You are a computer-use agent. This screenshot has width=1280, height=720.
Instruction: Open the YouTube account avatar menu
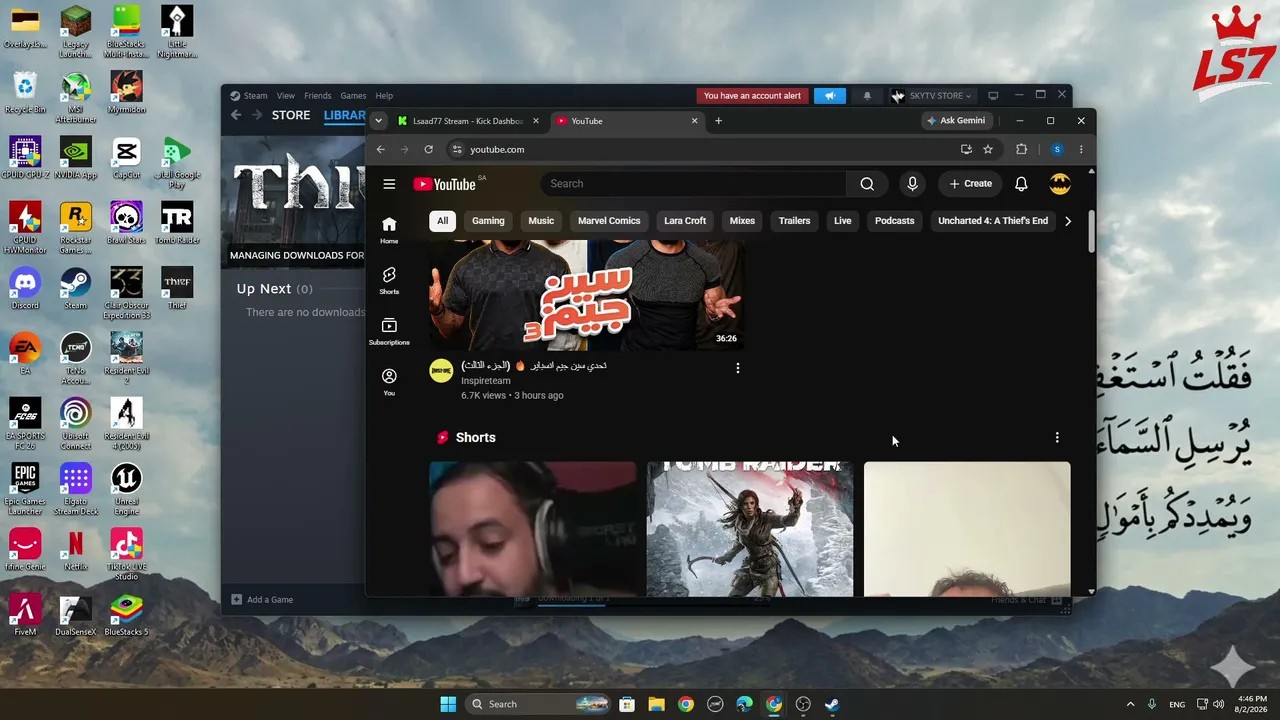[1060, 184]
